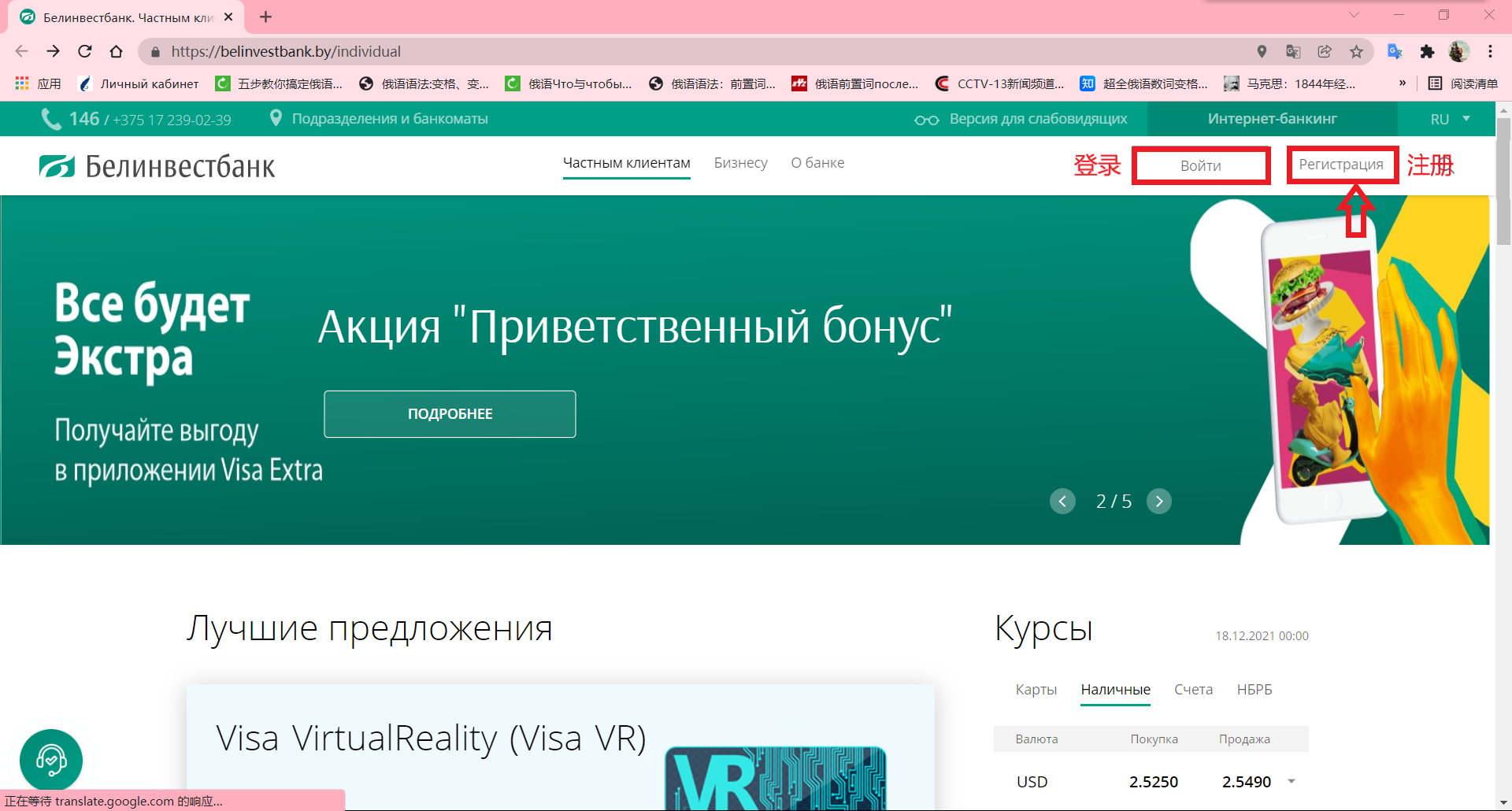Open the 俄语前置词после bookmark
1512x811 pixels.
(x=855, y=83)
